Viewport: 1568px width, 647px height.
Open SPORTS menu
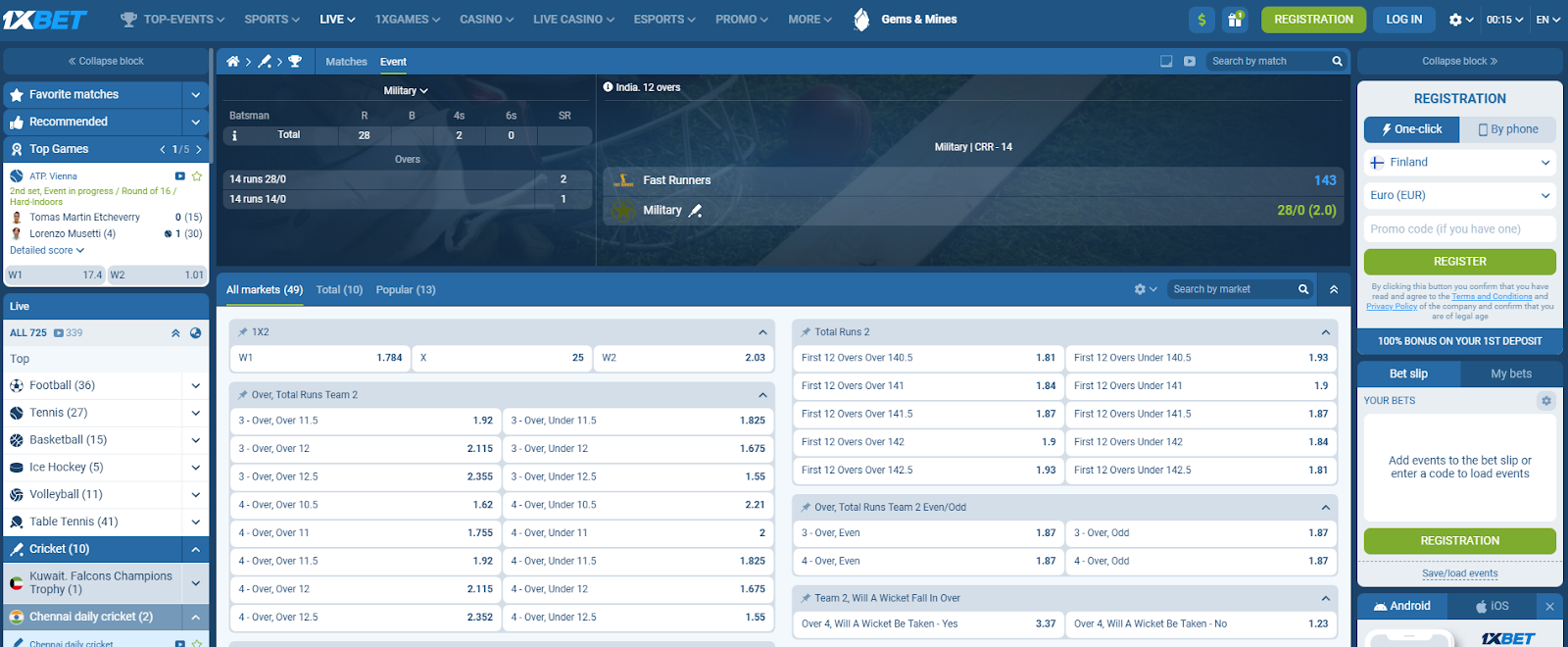pos(272,20)
